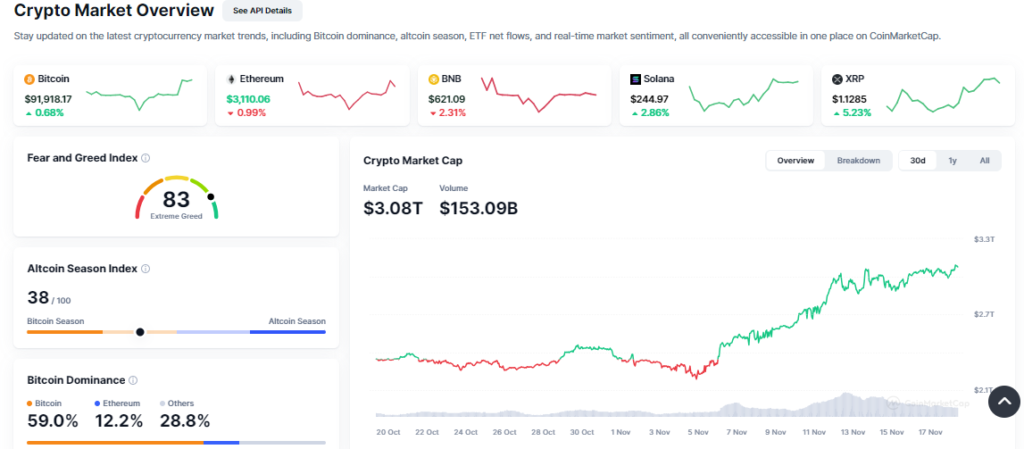Click the Solana sparkline chart

coord(744,95)
